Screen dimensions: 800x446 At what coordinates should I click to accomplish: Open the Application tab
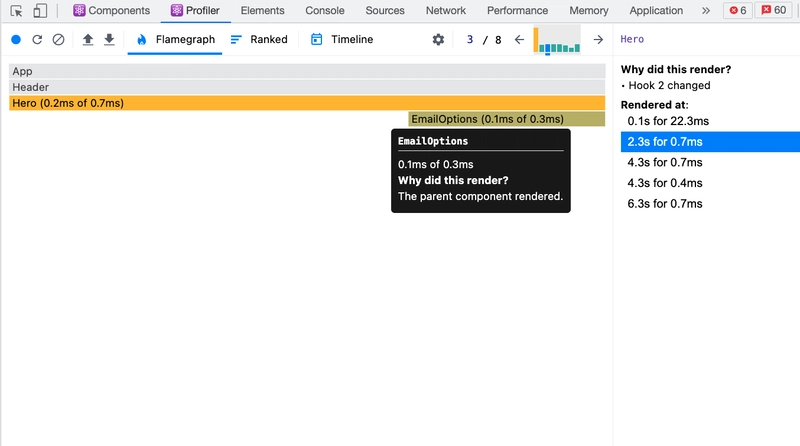pyautogui.click(x=656, y=11)
